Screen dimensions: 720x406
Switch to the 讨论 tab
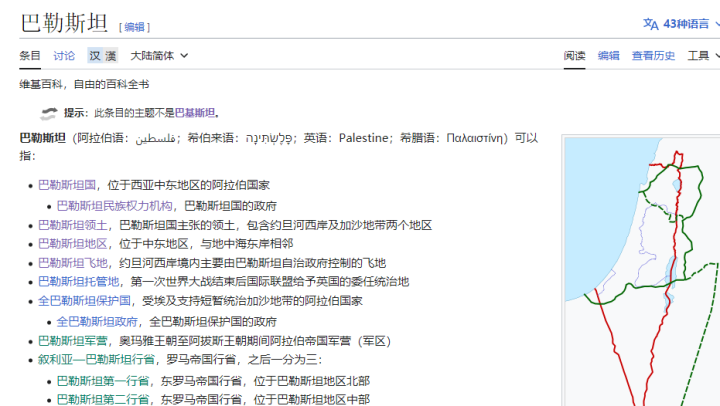[x=64, y=56]
